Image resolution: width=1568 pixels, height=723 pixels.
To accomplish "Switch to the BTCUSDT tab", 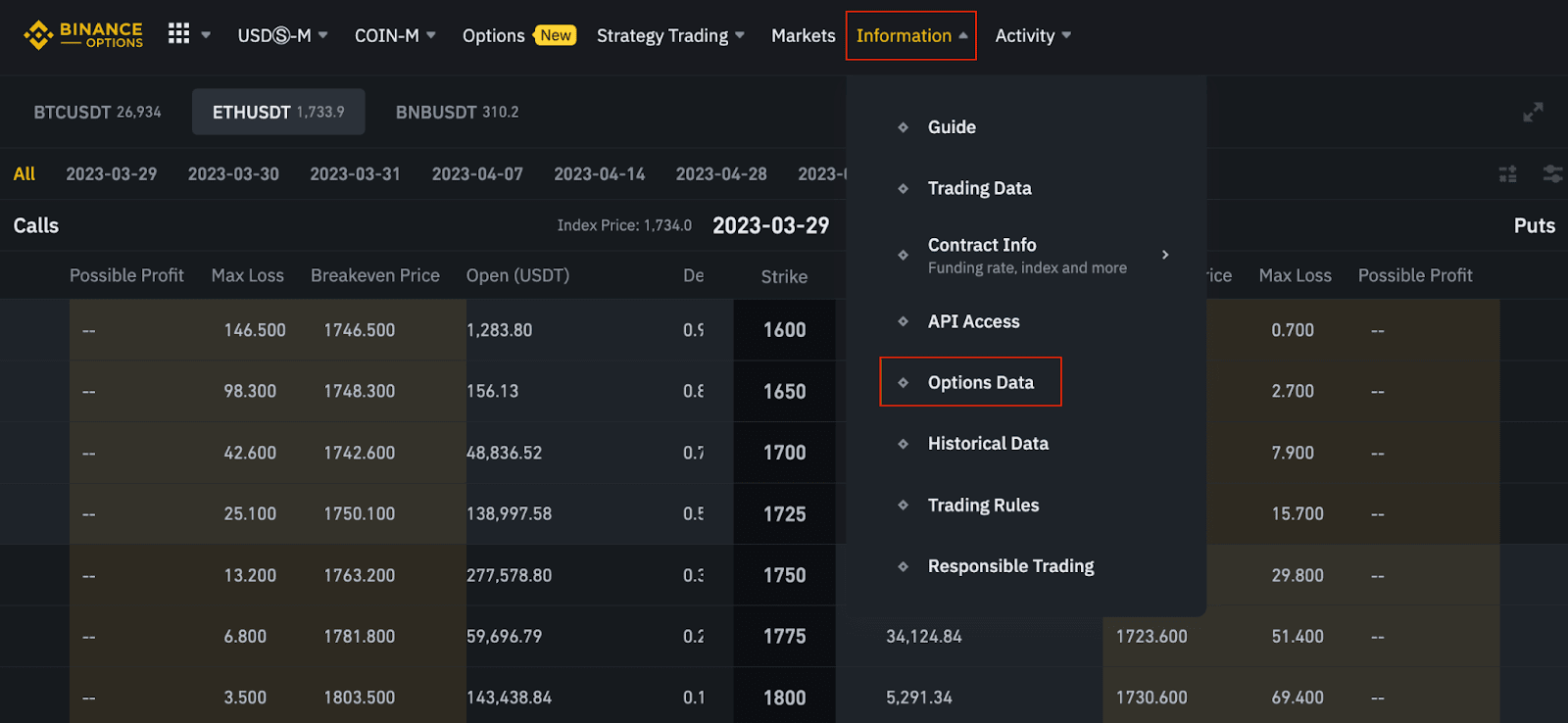I will pyautogui.click(x=97, y=113).
